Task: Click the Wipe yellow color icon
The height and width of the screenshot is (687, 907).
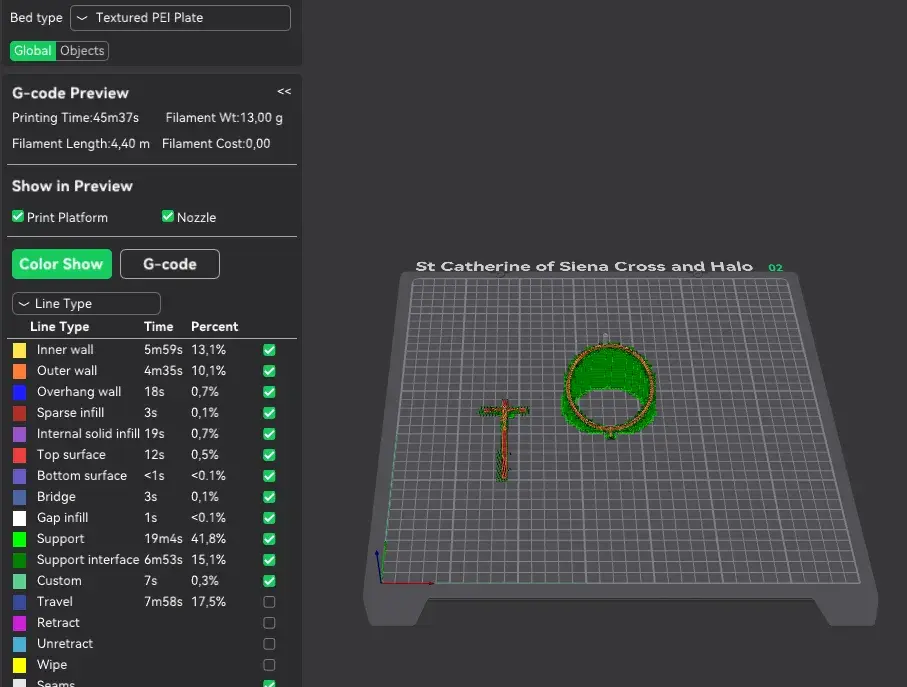Action: click(20, 665)
